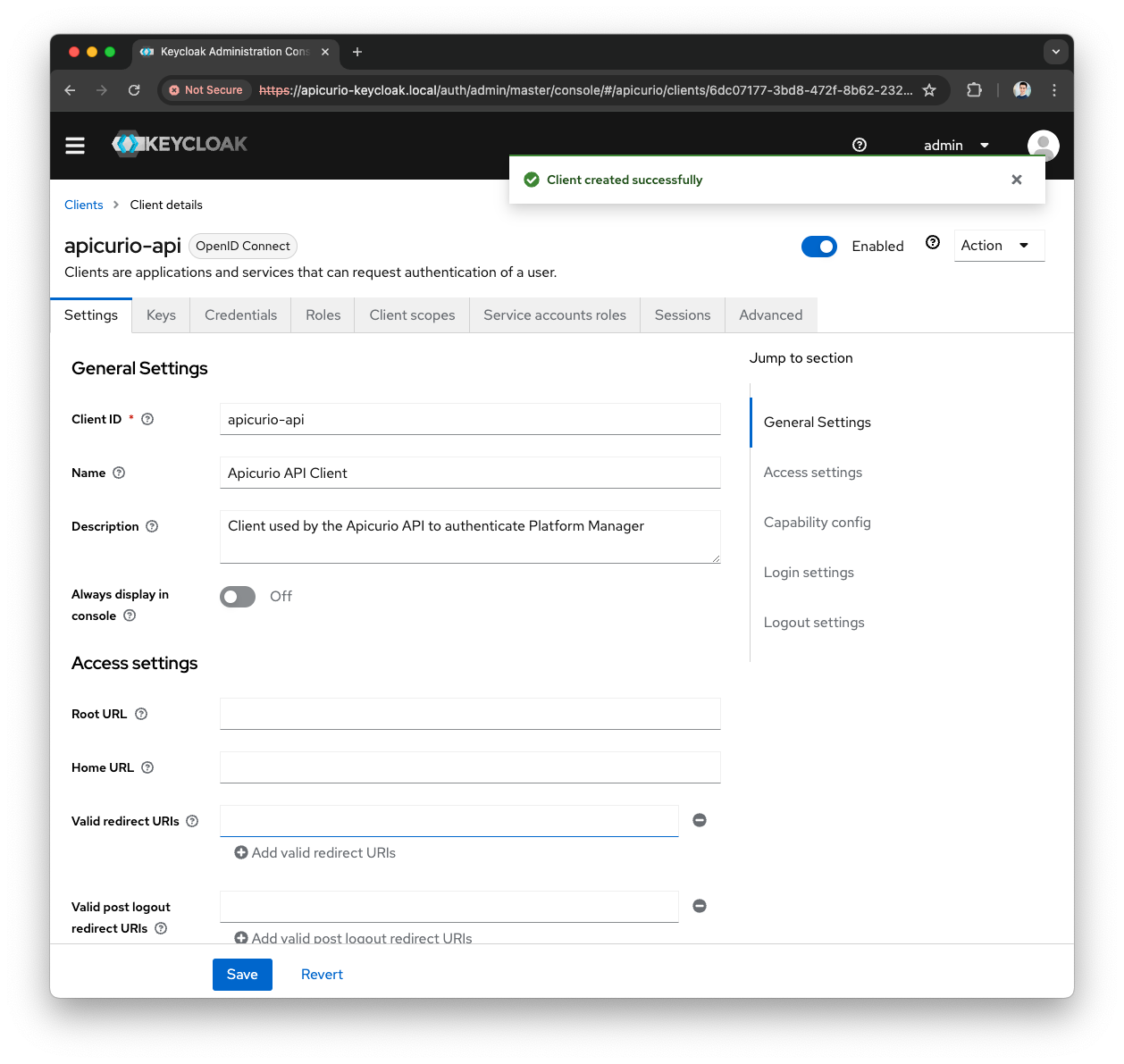The width and height of the screenshot is (1124, 1064).
Task: Open the Action dropdown
Action: 998,245
